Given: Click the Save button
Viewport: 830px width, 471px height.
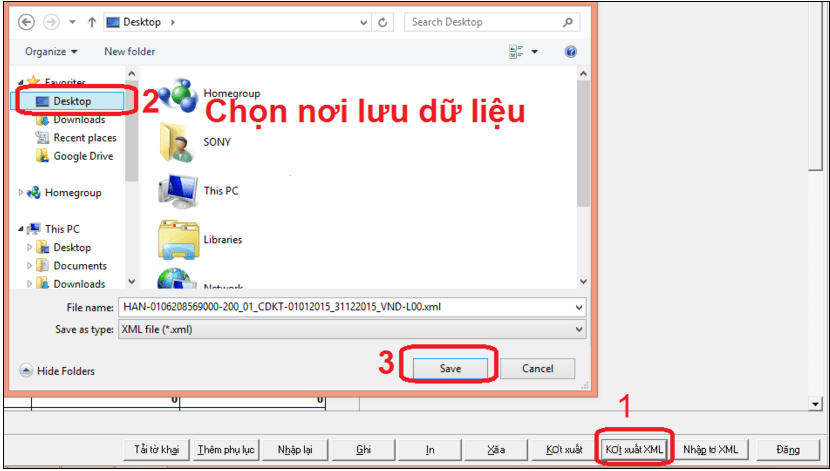Looking at the screenshot, I should [x=450, y=368].
